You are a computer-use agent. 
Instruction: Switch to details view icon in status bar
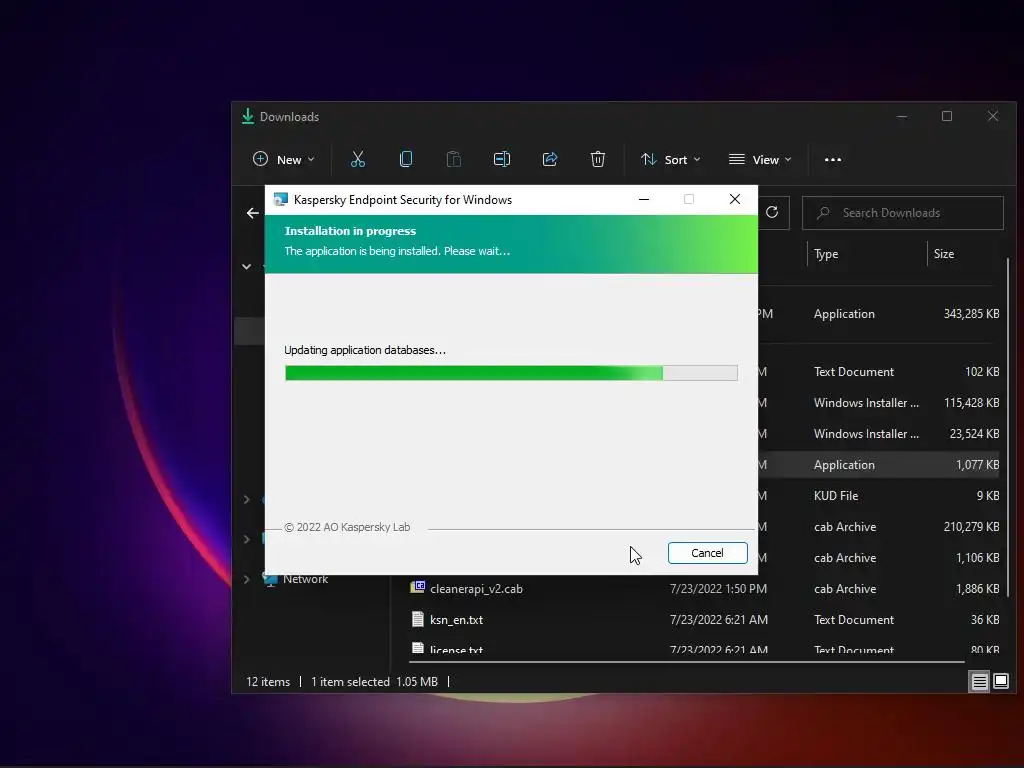coord(980,682)
